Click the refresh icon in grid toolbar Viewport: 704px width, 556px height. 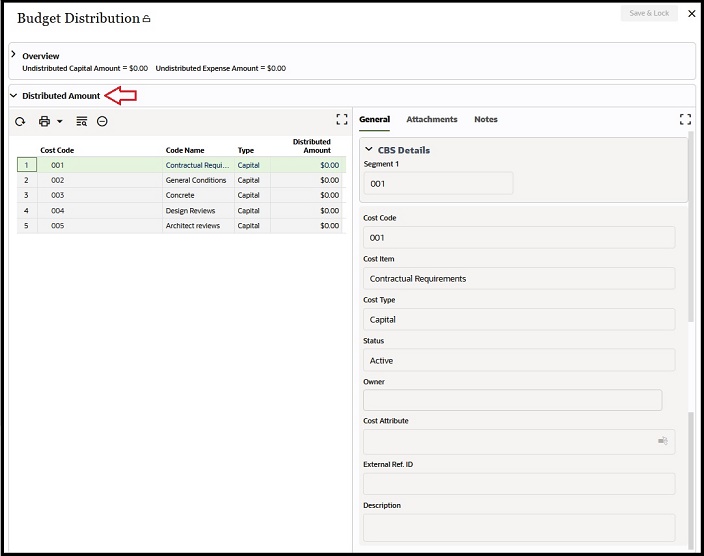point(20,121)
